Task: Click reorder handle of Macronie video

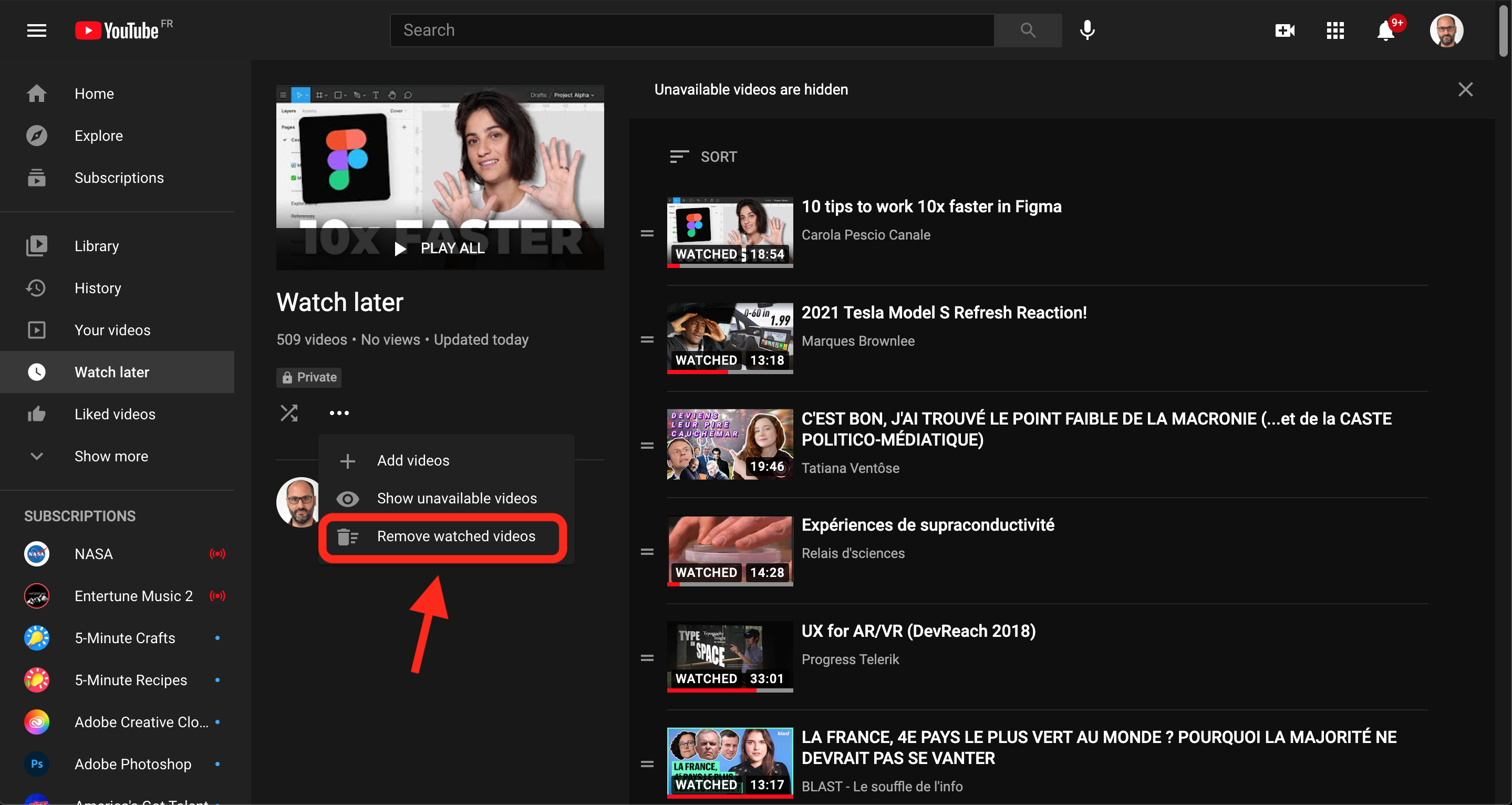Action: (647, 446)
